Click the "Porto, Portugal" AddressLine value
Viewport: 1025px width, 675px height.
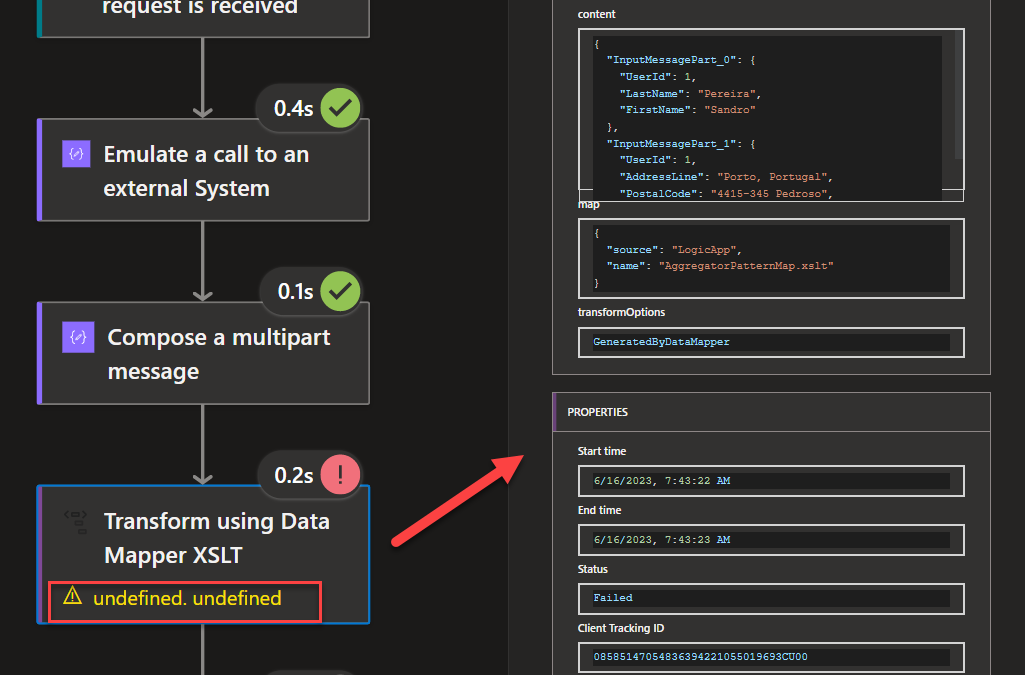pyautogui.click(x=772, y=177)
